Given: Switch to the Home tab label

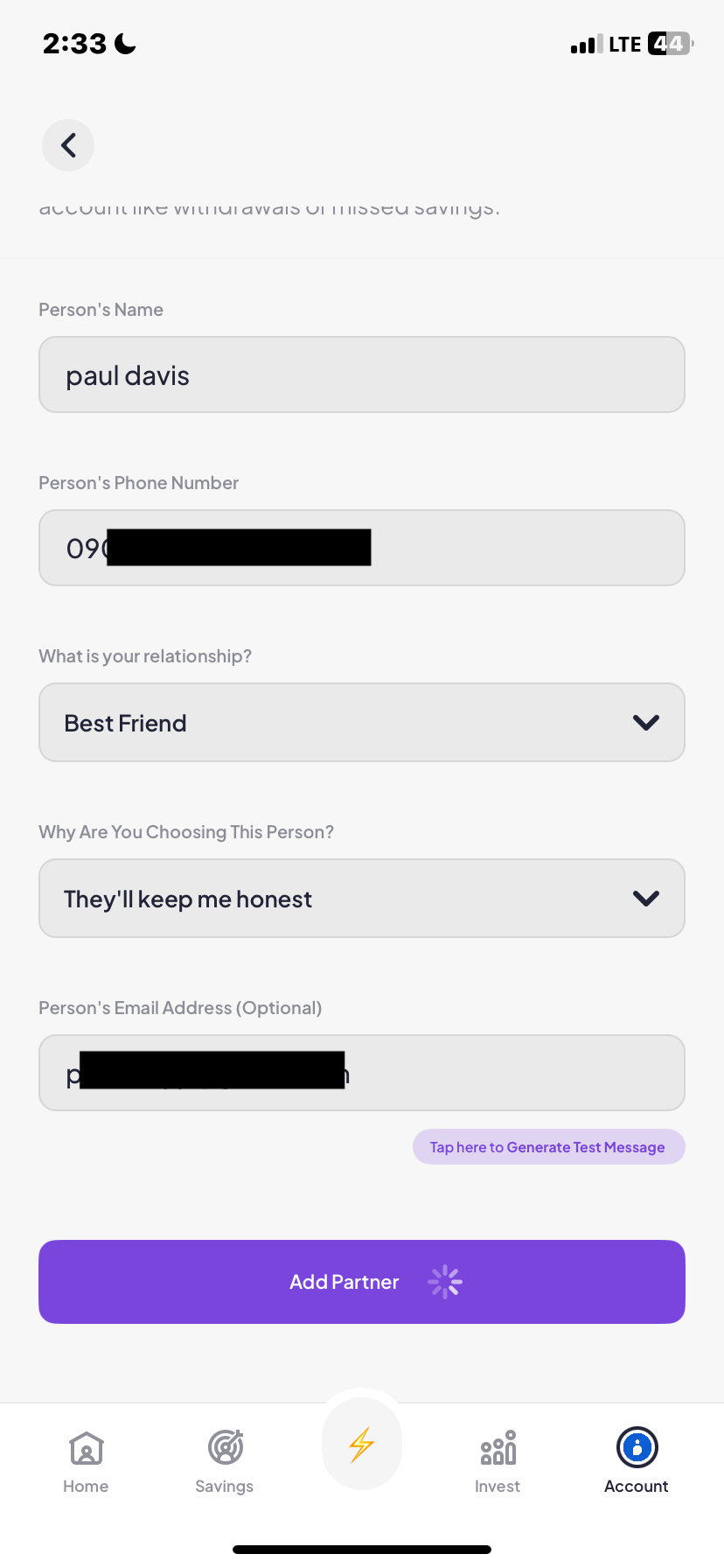Looking at the screenshot, I should [x=86, y=1487].
